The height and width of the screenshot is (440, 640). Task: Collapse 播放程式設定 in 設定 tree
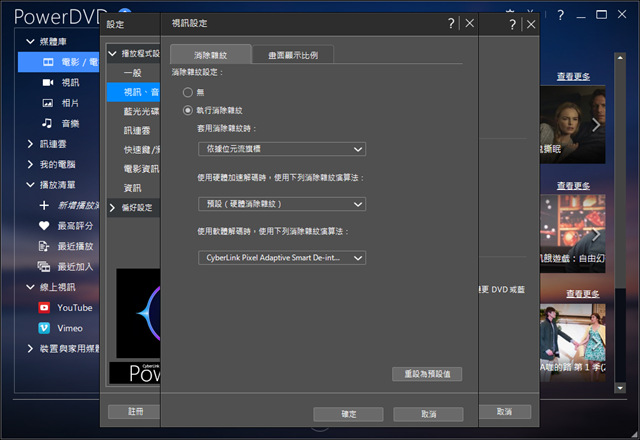(113, 53)
